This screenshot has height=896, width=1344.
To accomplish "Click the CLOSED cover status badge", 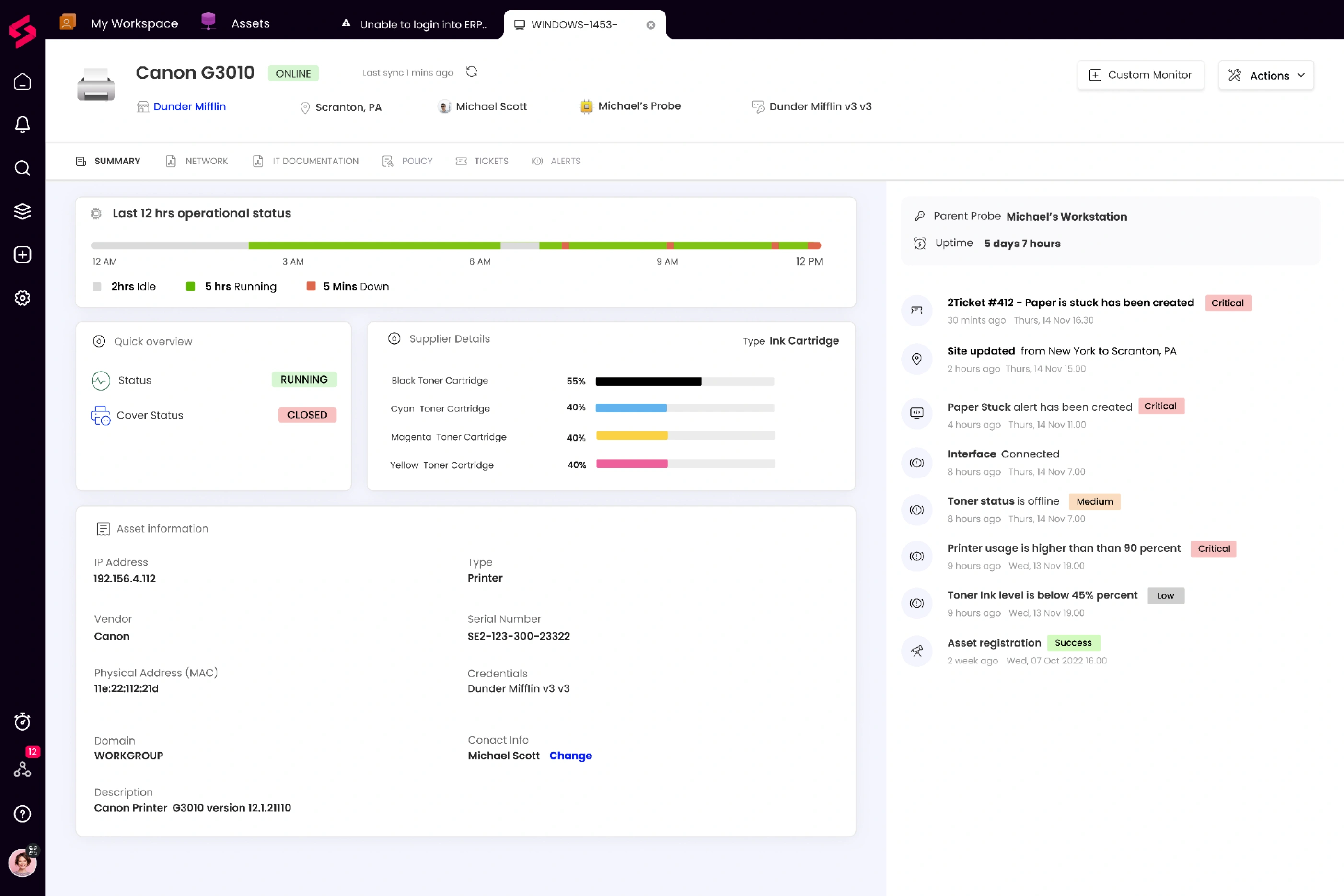I will click(307, 415).
